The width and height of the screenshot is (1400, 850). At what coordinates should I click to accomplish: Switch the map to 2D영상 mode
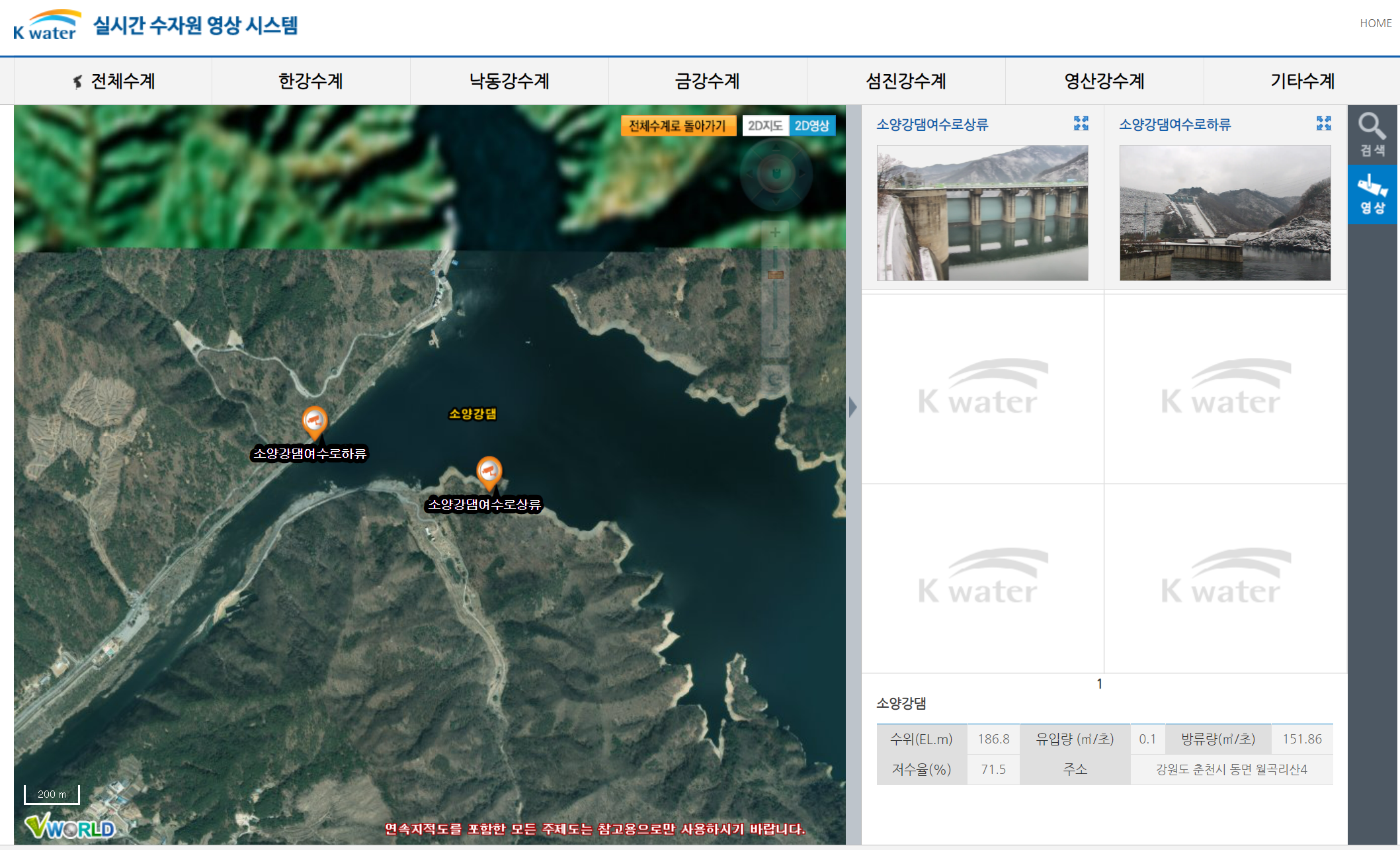tap(811, 126)
